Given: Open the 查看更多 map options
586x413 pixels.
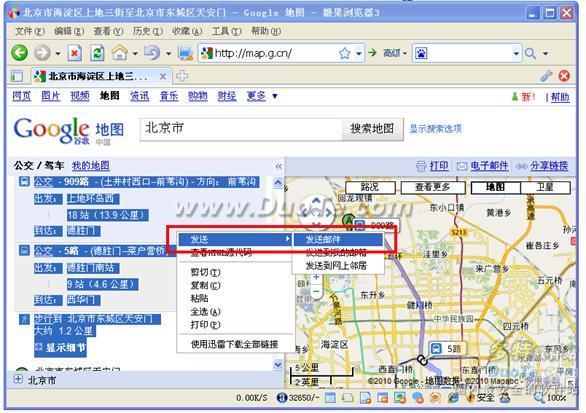Looking at the screenshot, I should (433, 187).
